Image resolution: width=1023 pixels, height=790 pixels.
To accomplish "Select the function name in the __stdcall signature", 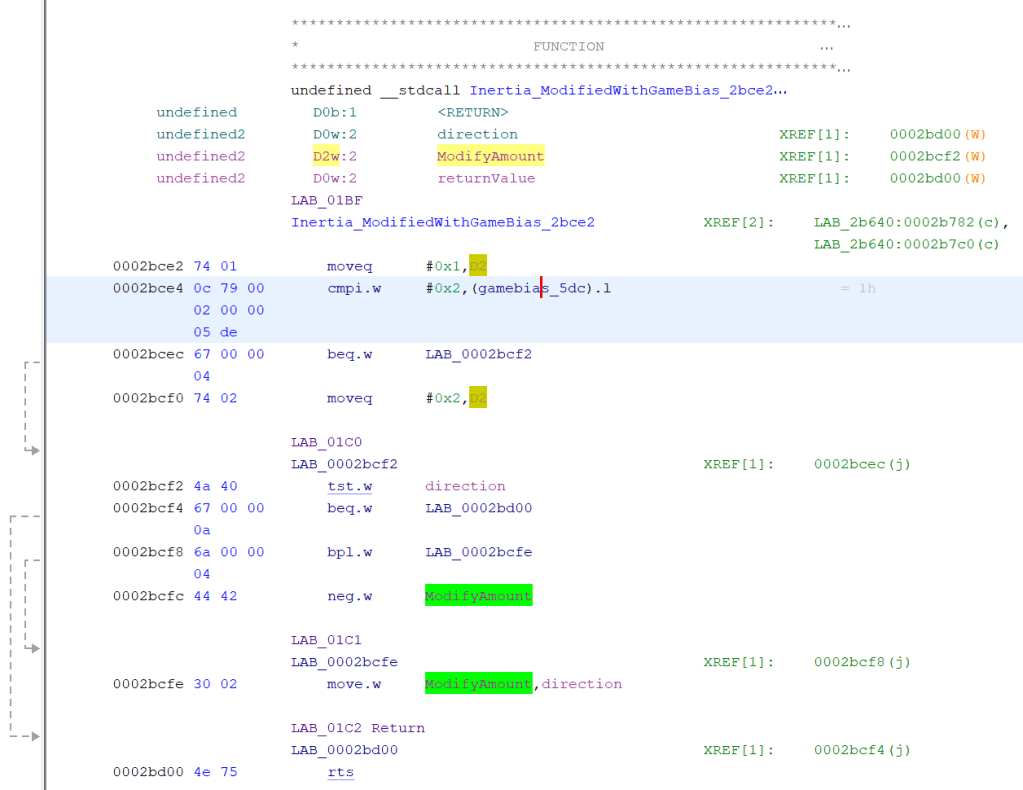I will (x=628, y=90).
